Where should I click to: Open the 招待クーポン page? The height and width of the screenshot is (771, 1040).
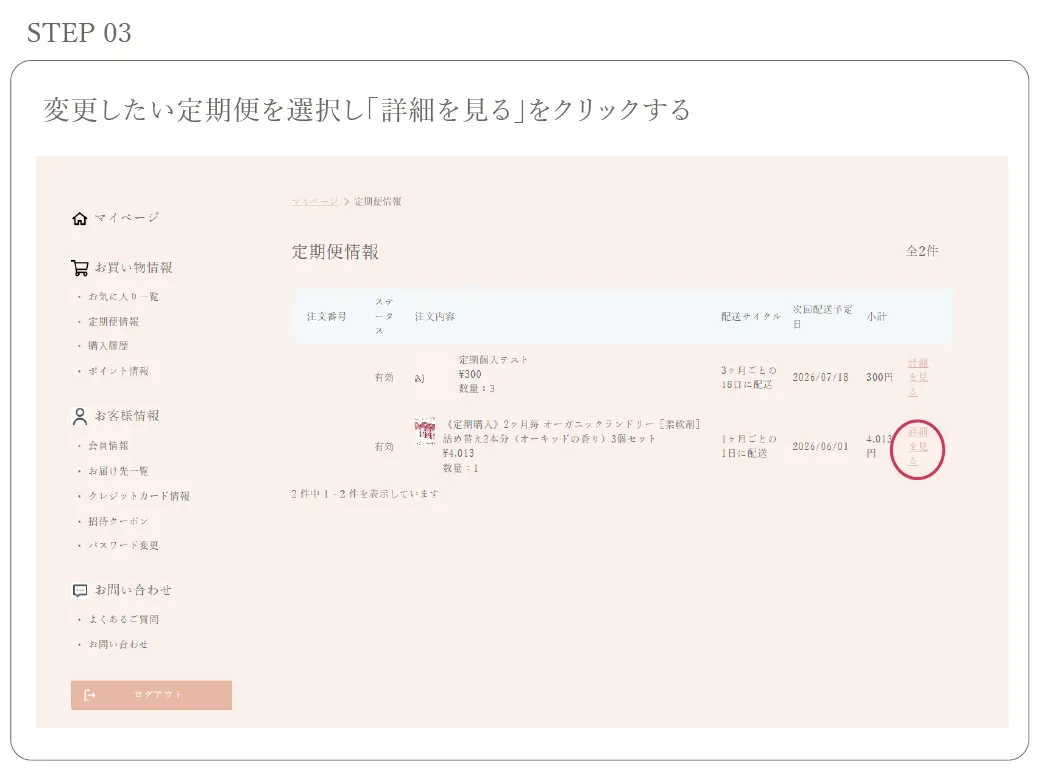click(x=120, y=520)
